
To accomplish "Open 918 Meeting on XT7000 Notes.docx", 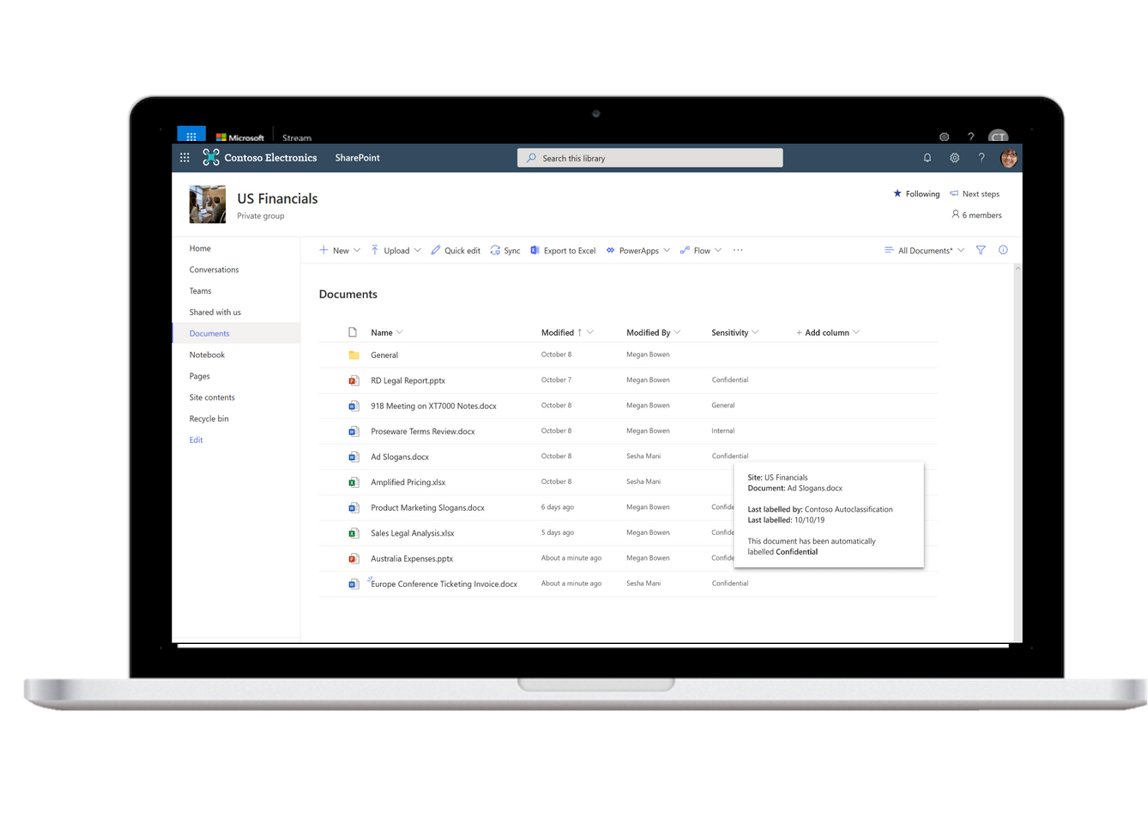I will point(433,406).
